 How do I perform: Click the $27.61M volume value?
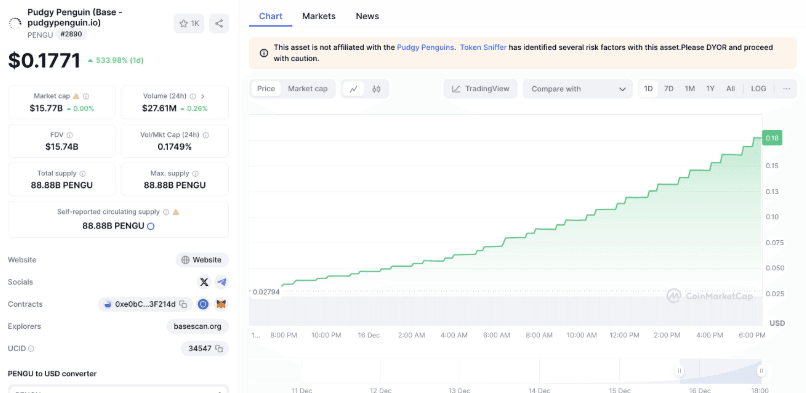point(159,108)
